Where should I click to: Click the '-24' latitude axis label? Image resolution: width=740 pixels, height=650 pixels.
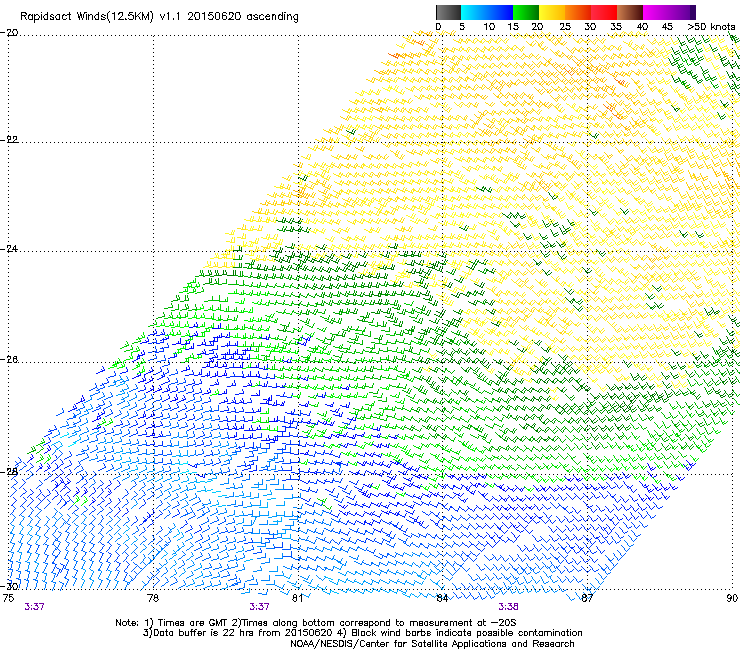pyautogui.click(x=9, y=248)
